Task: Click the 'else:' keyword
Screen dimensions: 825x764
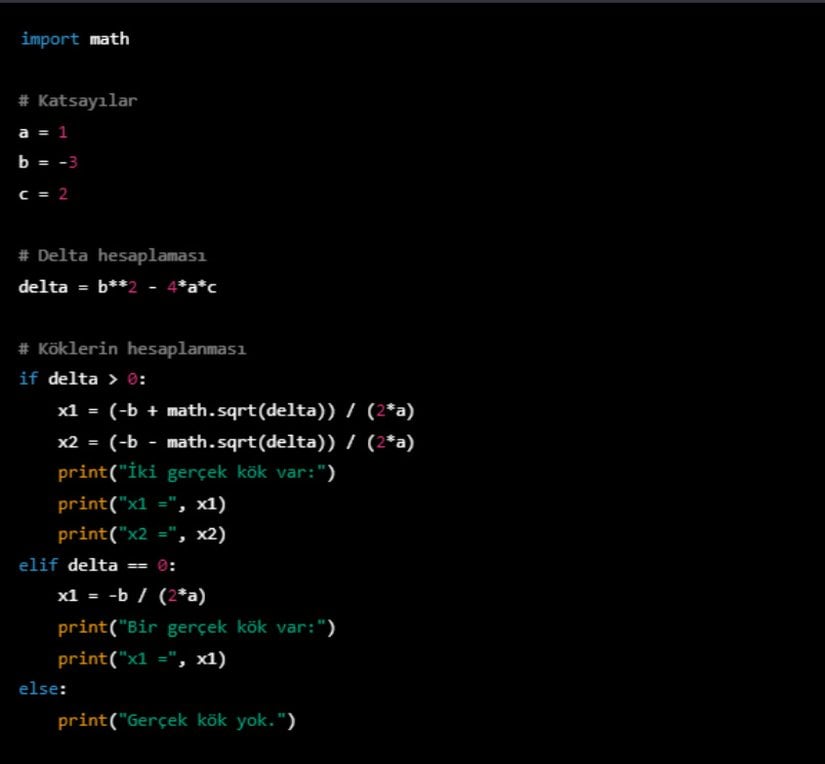Action: pyautogui.click(x=39, y=689)
